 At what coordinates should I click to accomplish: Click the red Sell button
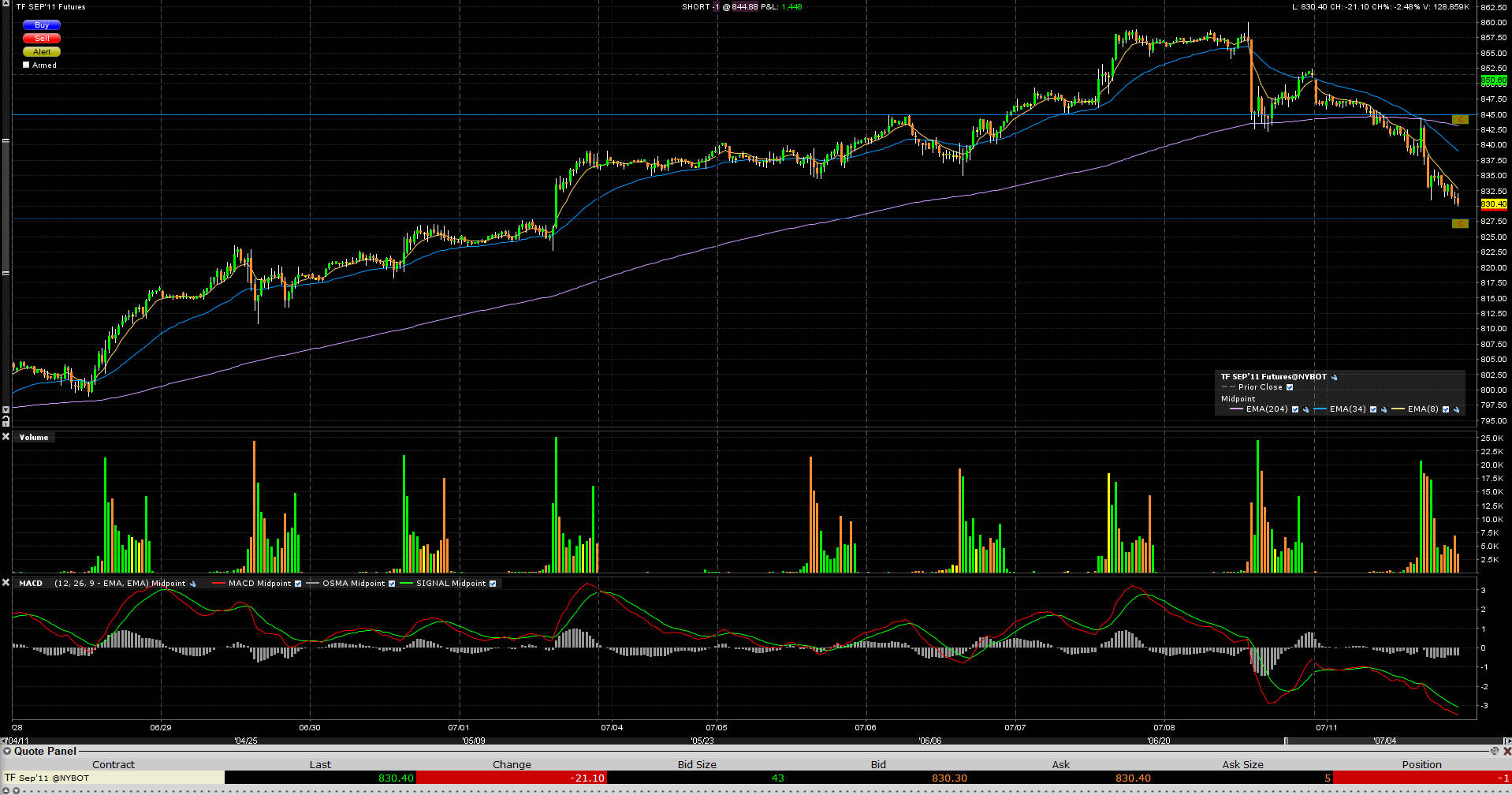42,38
